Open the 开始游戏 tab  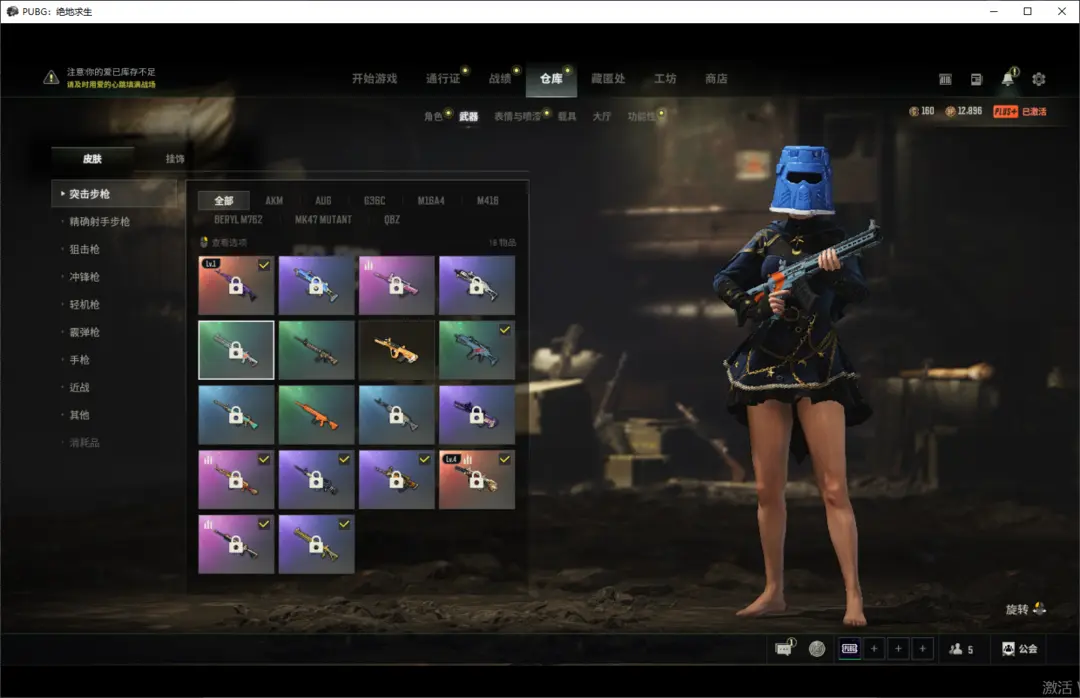375,79
